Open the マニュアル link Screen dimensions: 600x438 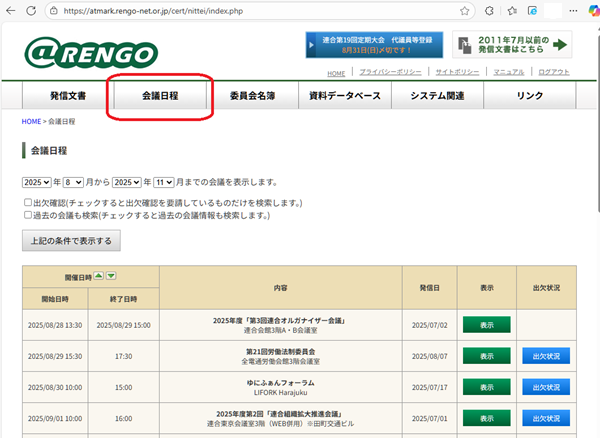coord(509,72)
